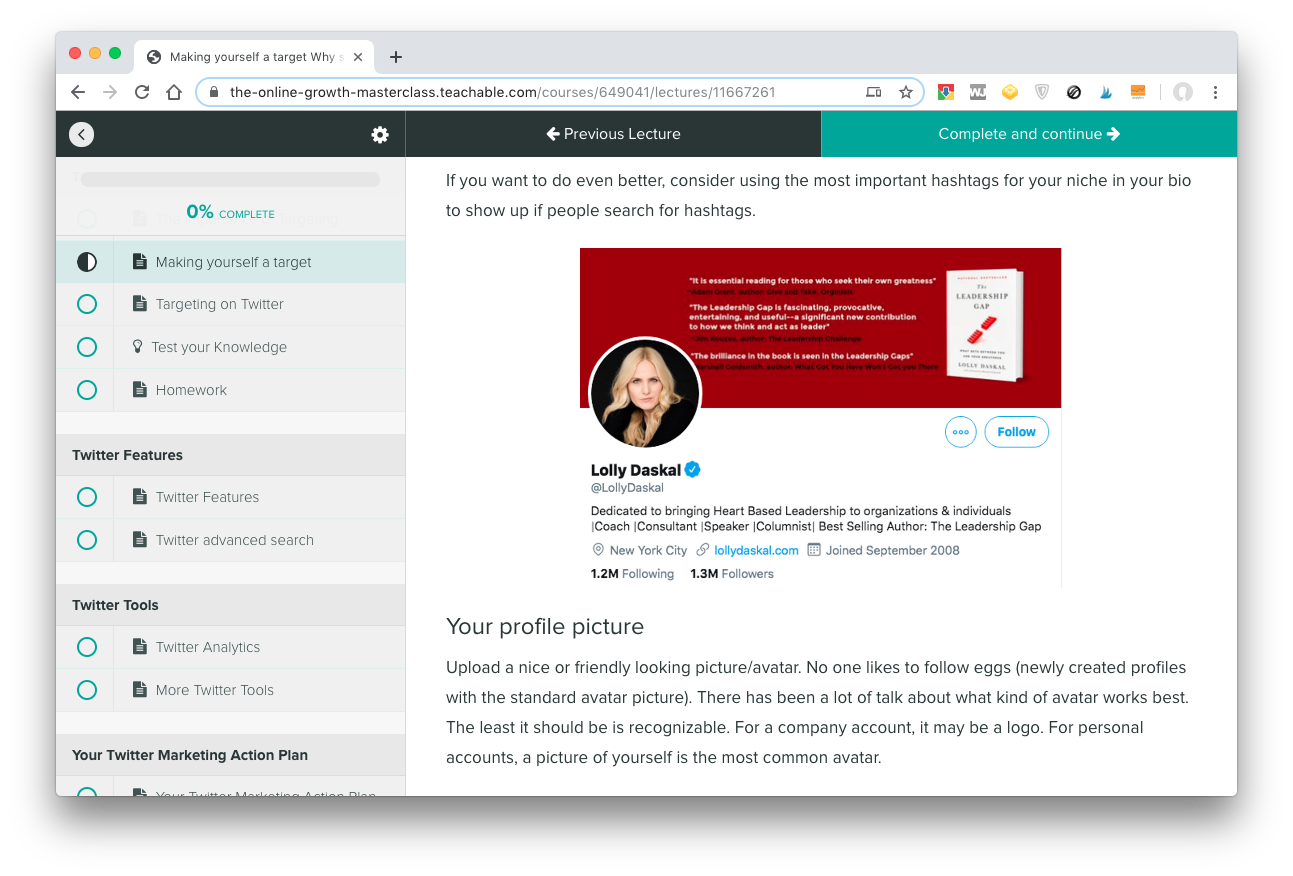This screenshot has width=1293, height=876.
Task: Toggle completion circle for Making yourself a target
Action: point(87,262)
